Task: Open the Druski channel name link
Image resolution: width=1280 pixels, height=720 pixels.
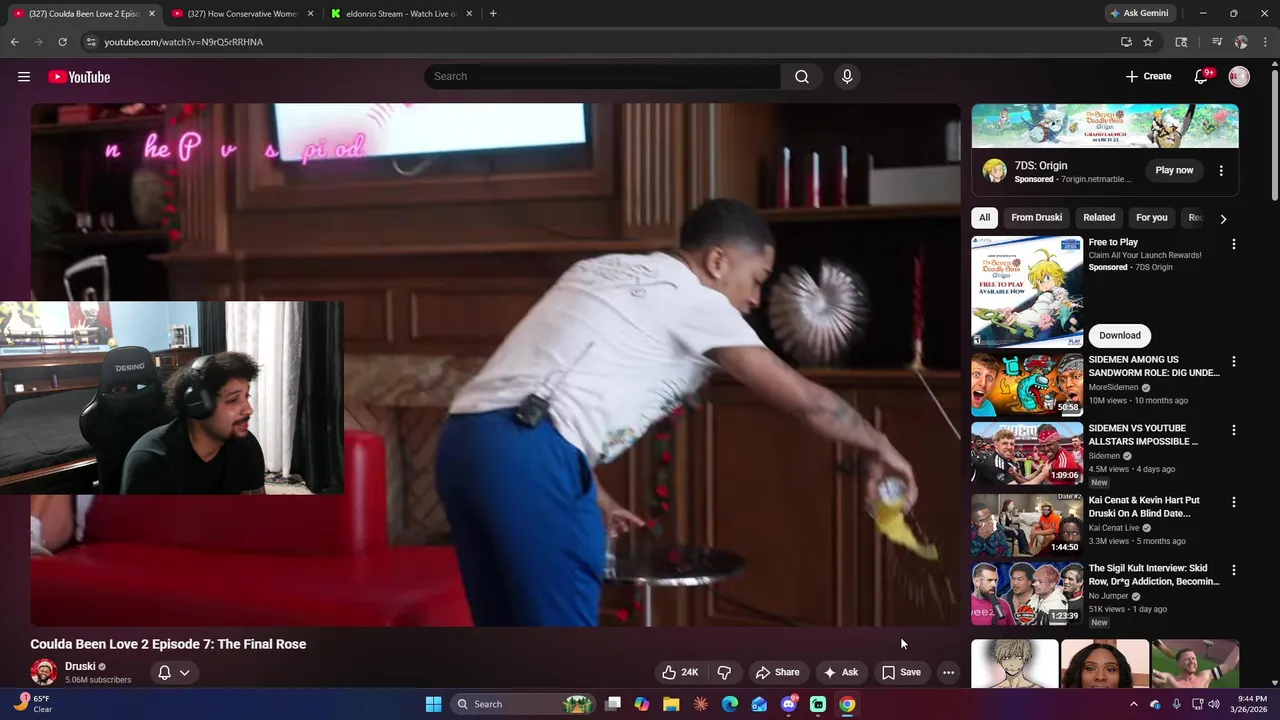Action: 80,666
